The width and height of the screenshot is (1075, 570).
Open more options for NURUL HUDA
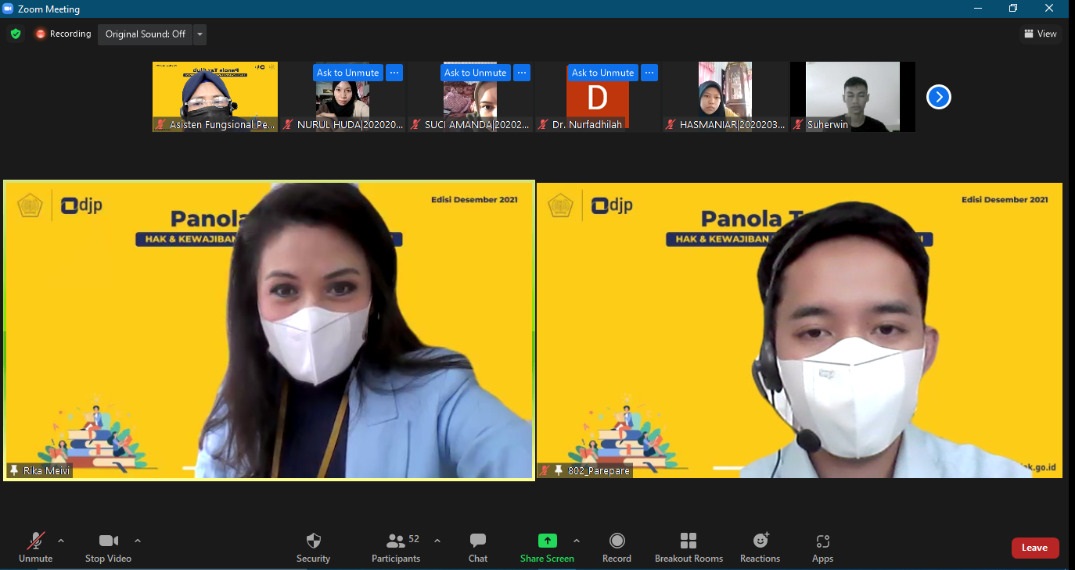394,73
